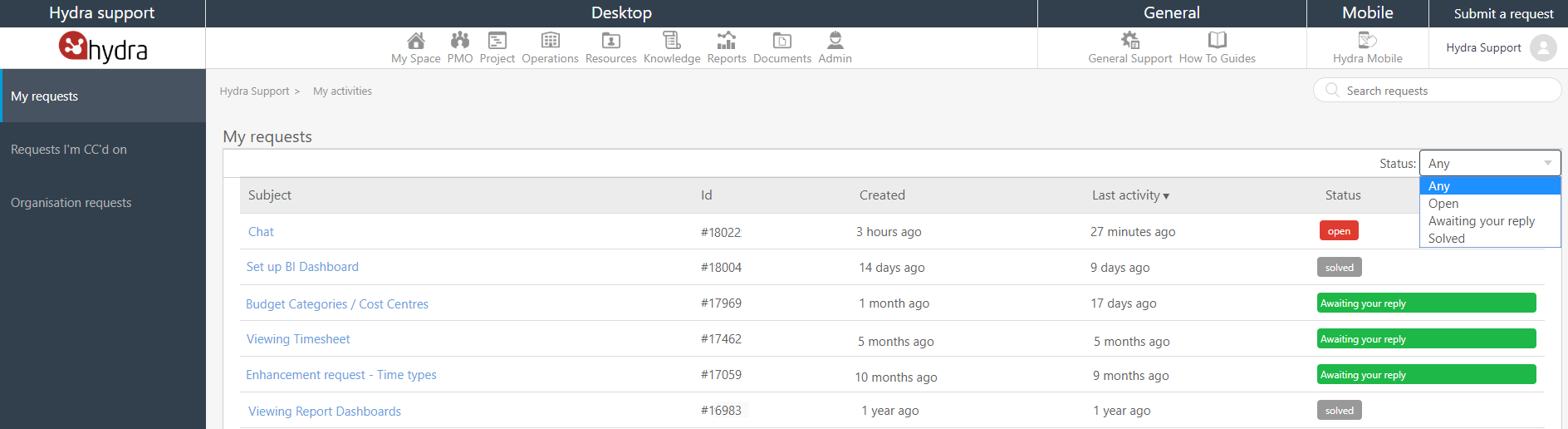The width and height of the screenshot is (1568, 429).
Task: Click the Submit a request button
Action: click(1503, 13)
